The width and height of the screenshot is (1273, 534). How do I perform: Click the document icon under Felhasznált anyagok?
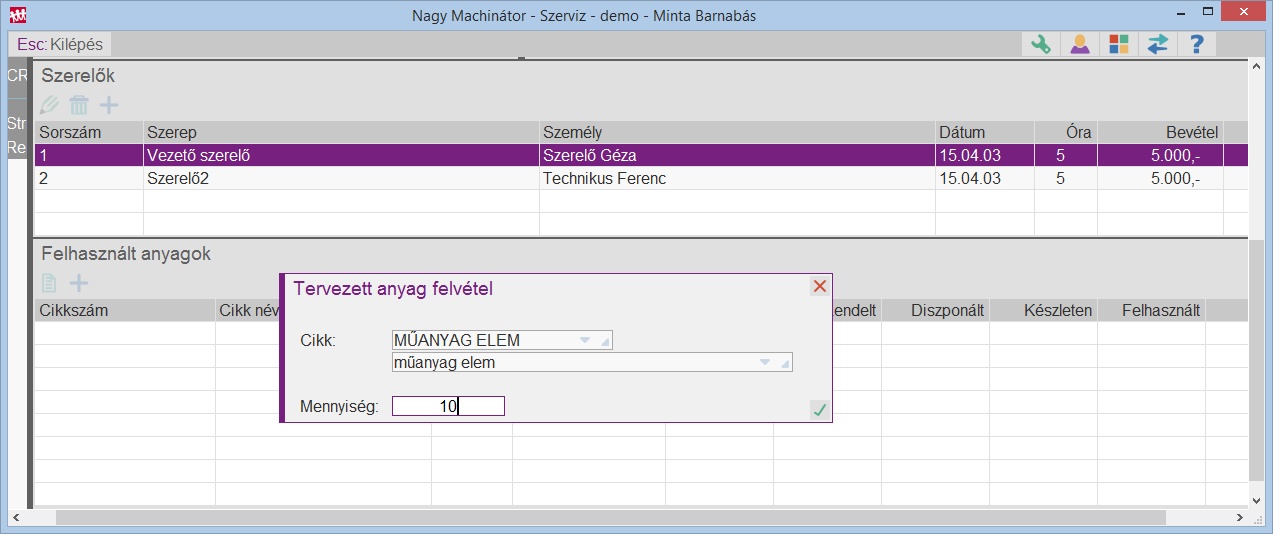49,284
